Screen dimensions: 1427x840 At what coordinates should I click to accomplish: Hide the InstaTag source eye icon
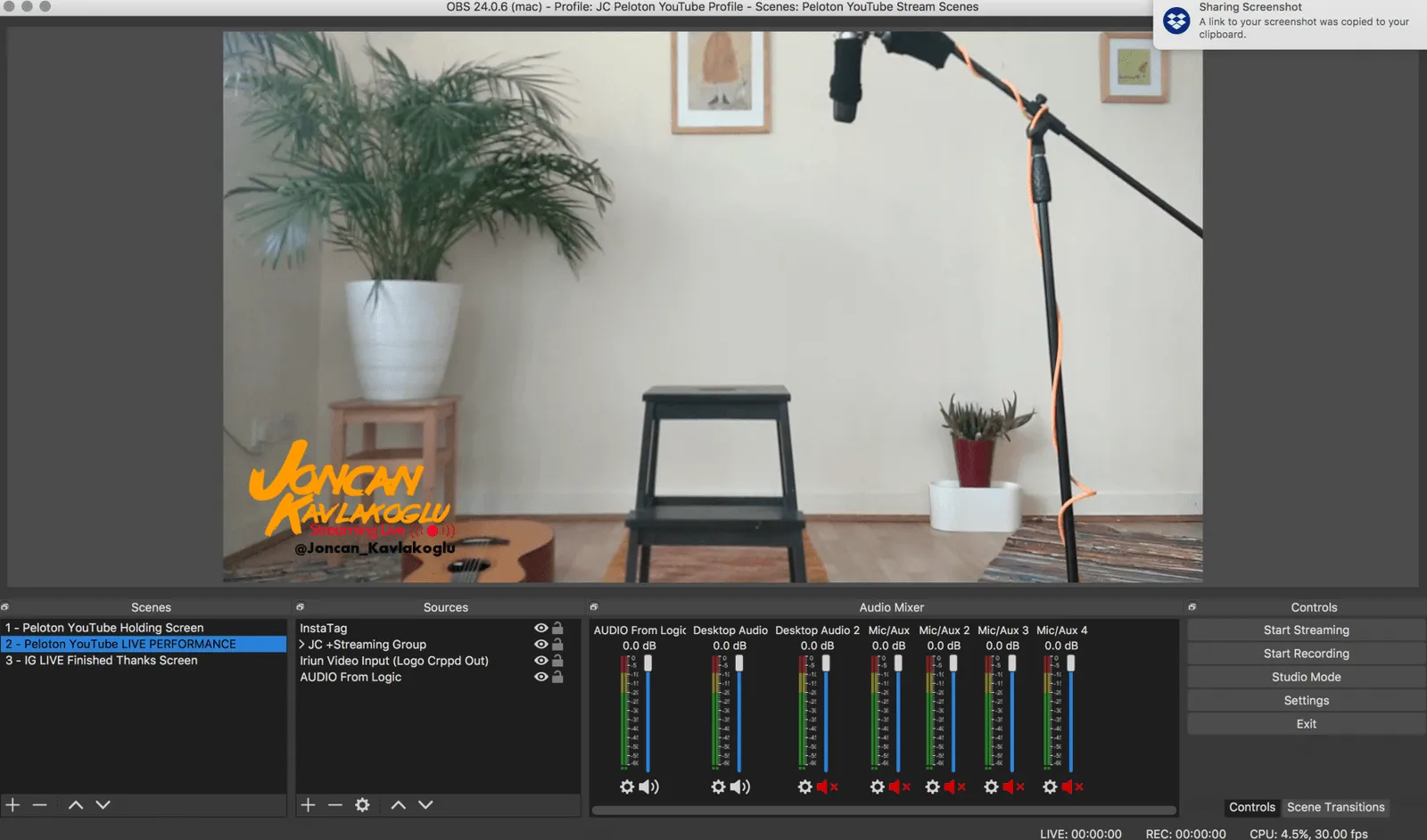540,628
